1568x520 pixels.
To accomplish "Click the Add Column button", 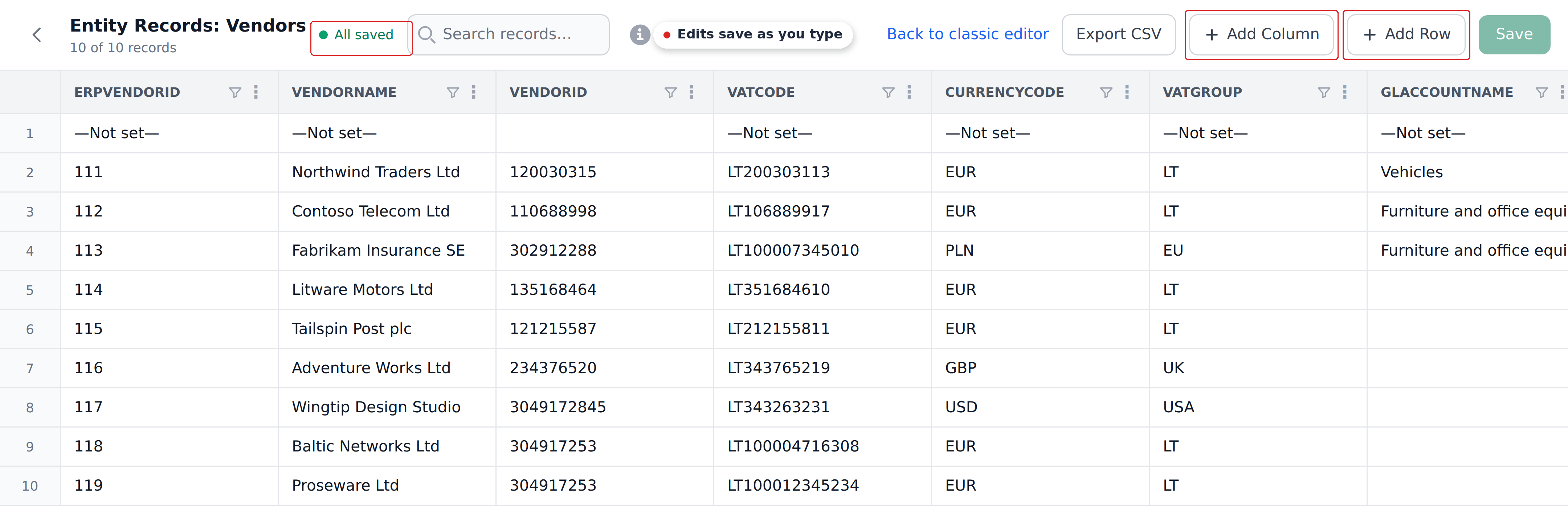I will click(1261, 35).
